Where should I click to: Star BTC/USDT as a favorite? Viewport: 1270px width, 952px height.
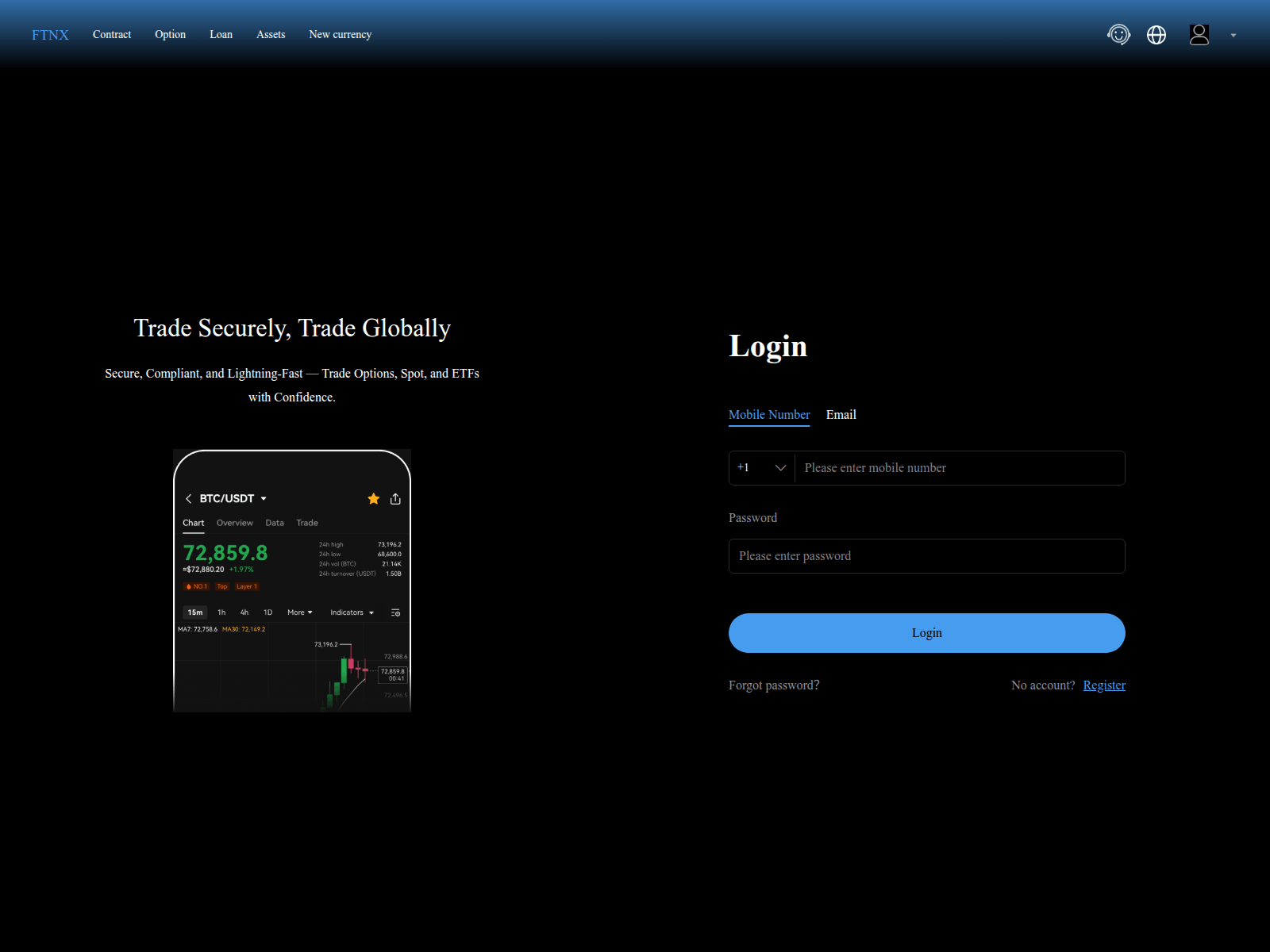click(373, 498)
